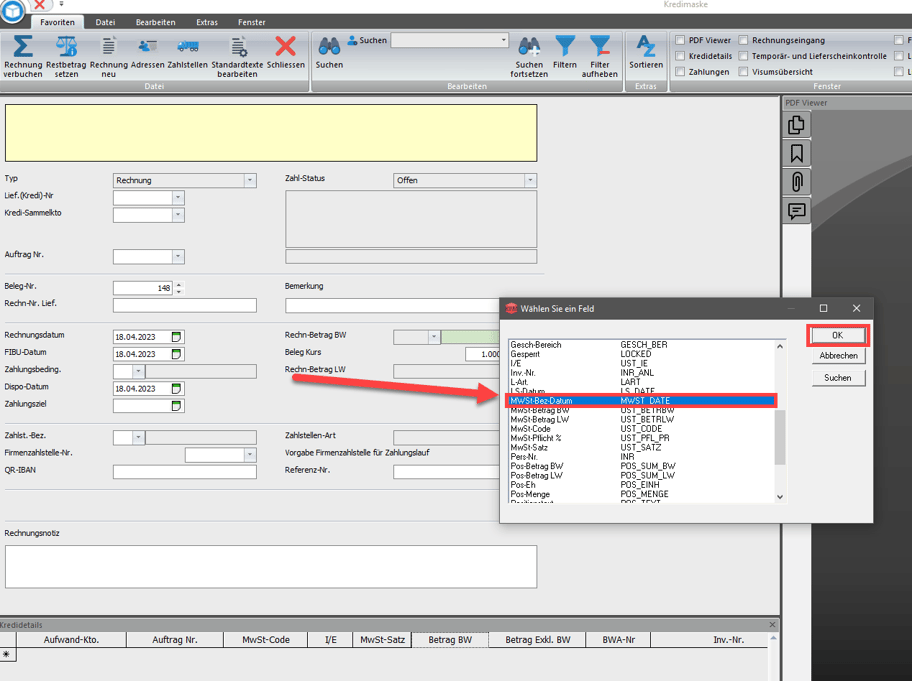912x681 pixels.
Task: Close the Kredidetails panel
Action: point(772,625)
